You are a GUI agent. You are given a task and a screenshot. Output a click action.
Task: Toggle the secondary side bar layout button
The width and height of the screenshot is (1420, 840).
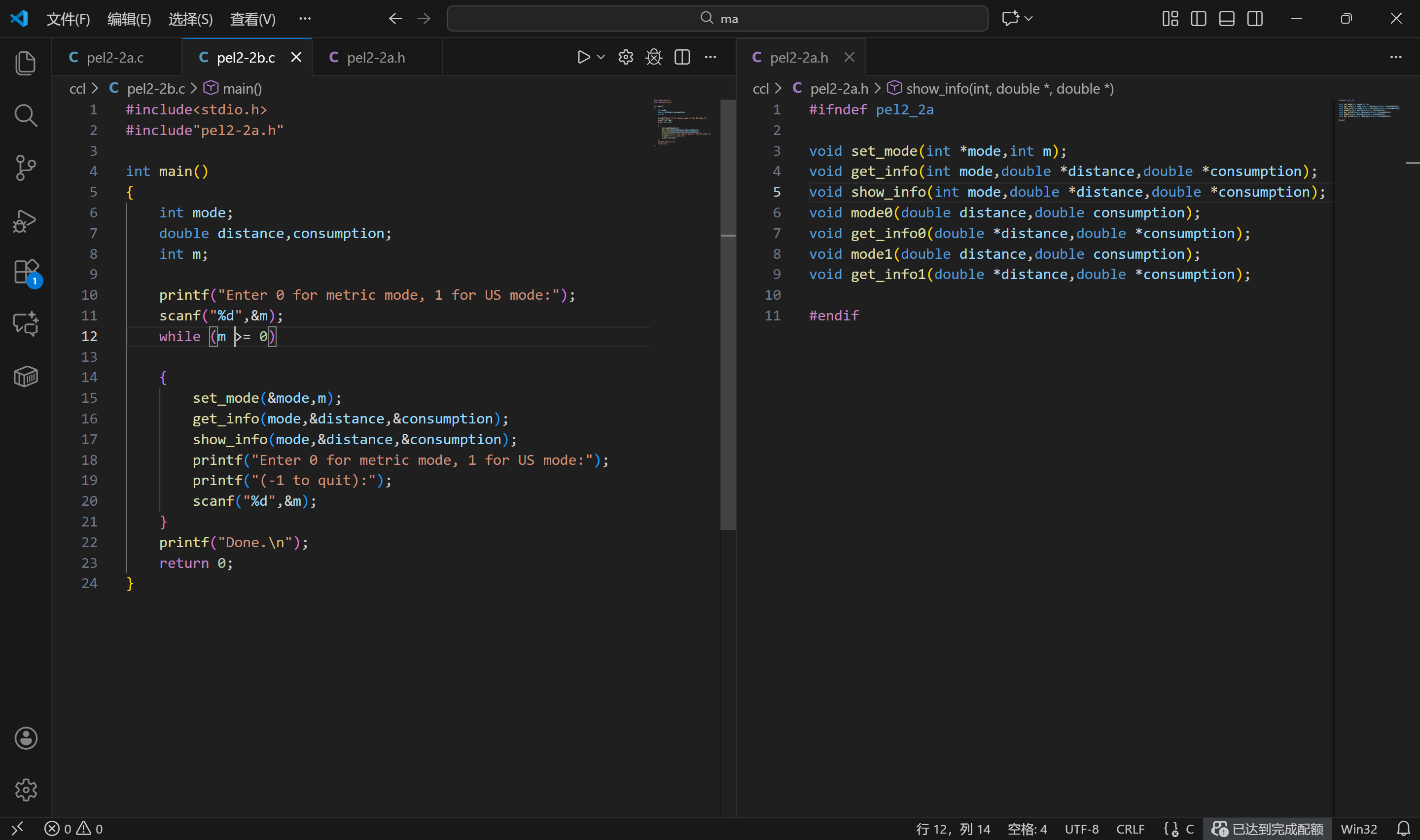(1255, 19)
